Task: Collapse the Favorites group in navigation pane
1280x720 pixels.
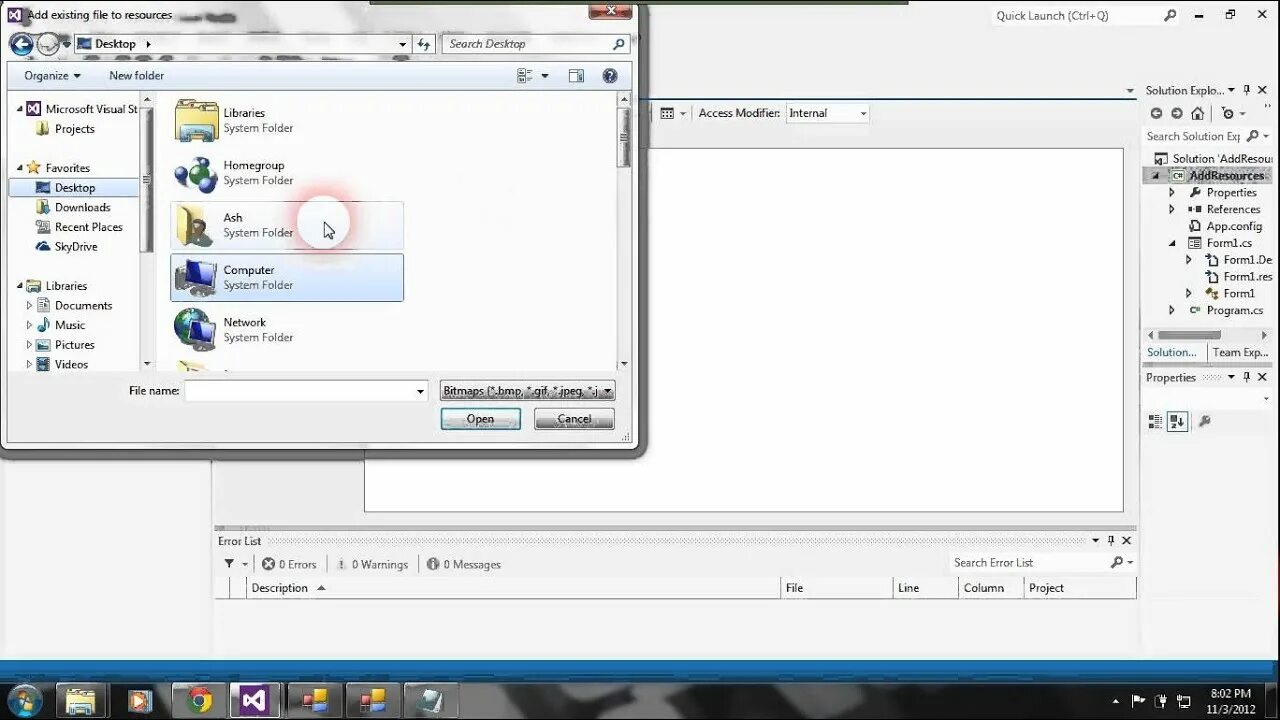Action: click(x=19, y=168)
